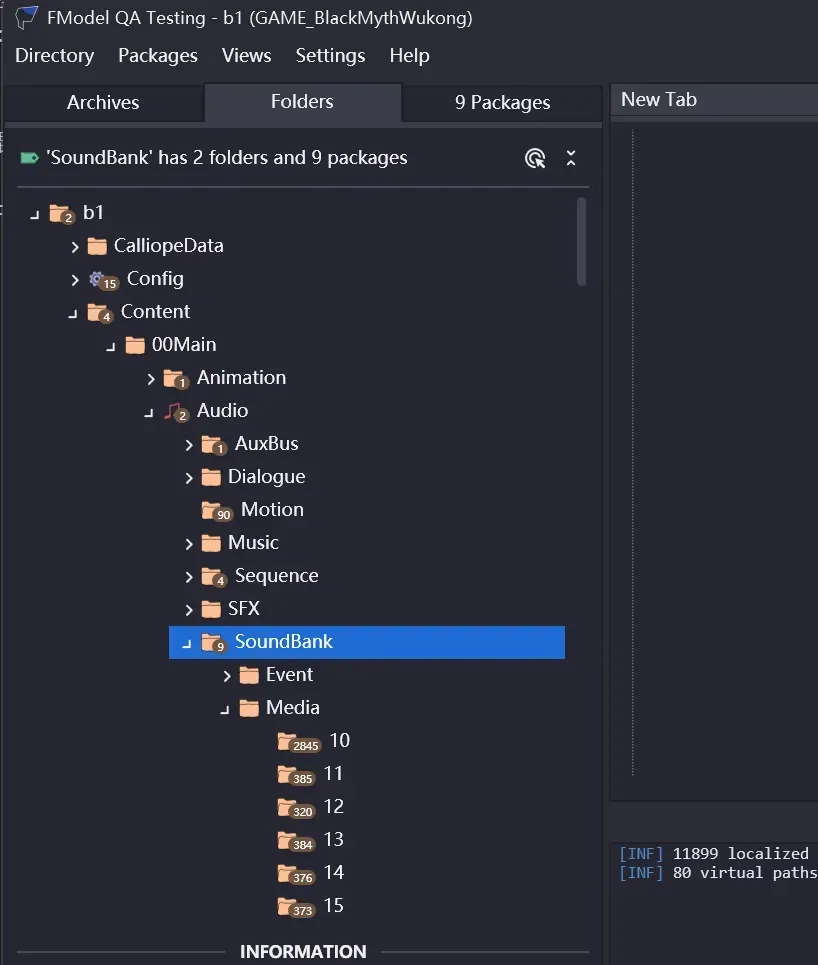The width and height of the screenshot is (818, 965).
Task: Click the Audio music-note folder icon
Action: (176, 411)
